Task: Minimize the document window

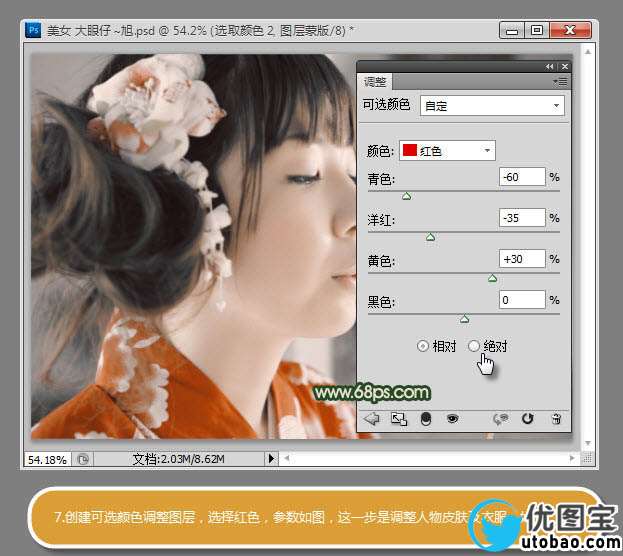Action: pyautogui.click(x=512, y=31)
